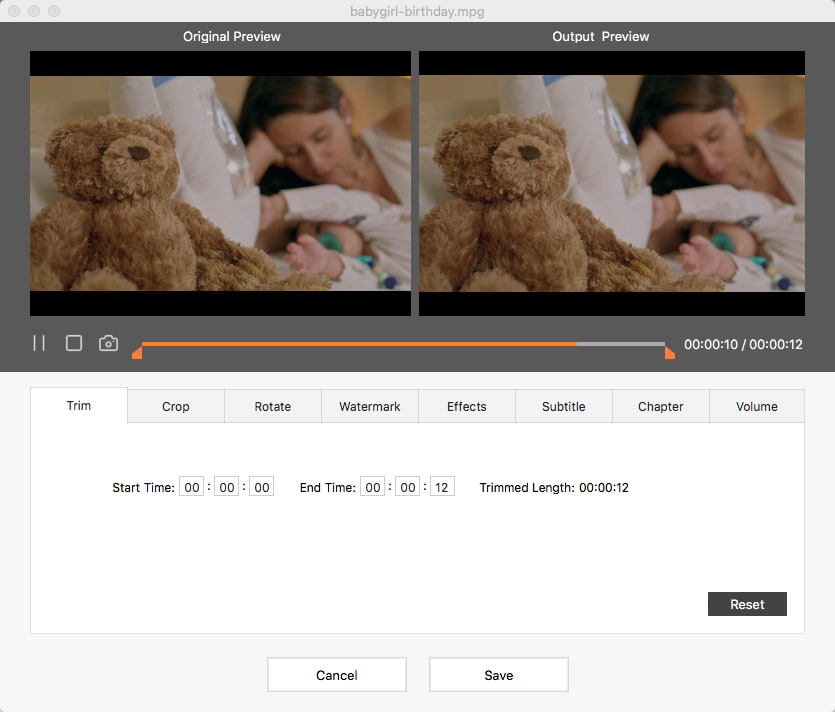
Task: Switch to the Chapter tab
Action: point(661,407)
